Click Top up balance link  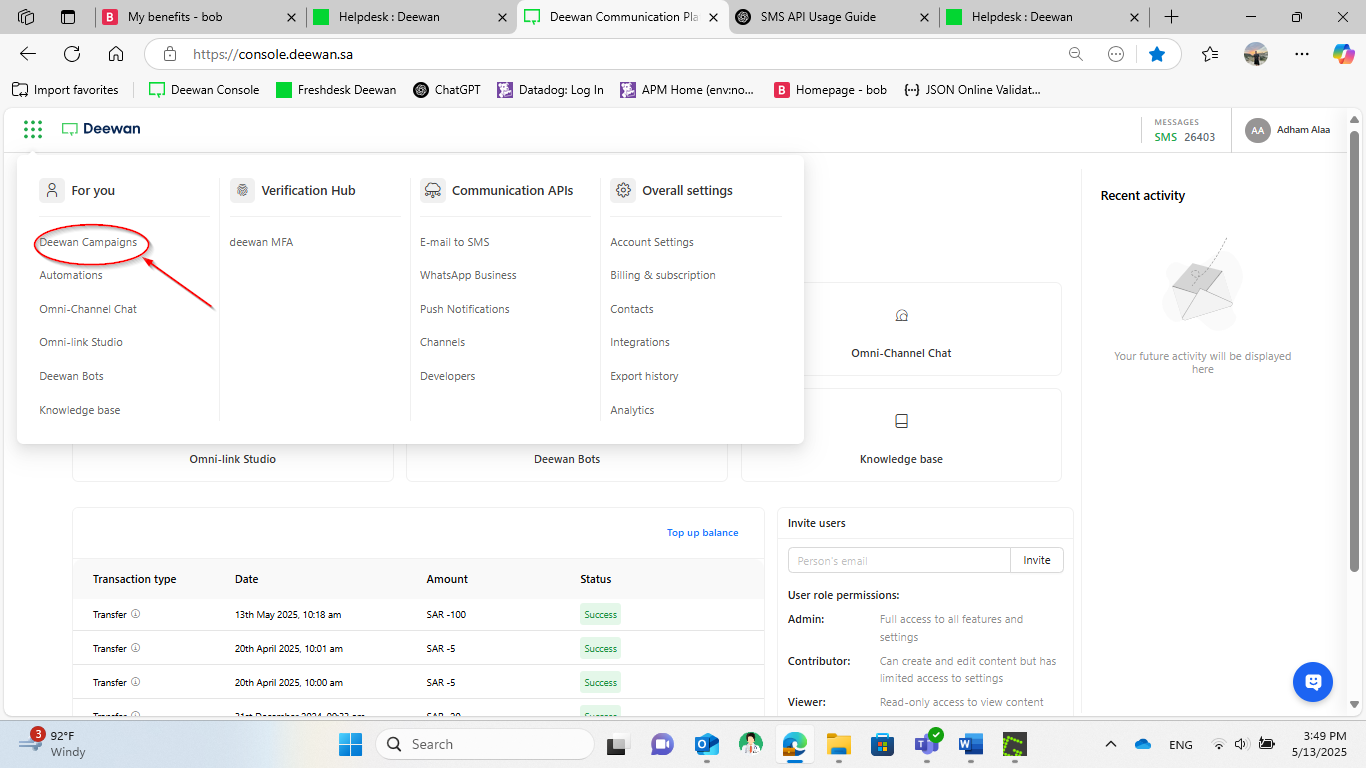tap(703, 533)
